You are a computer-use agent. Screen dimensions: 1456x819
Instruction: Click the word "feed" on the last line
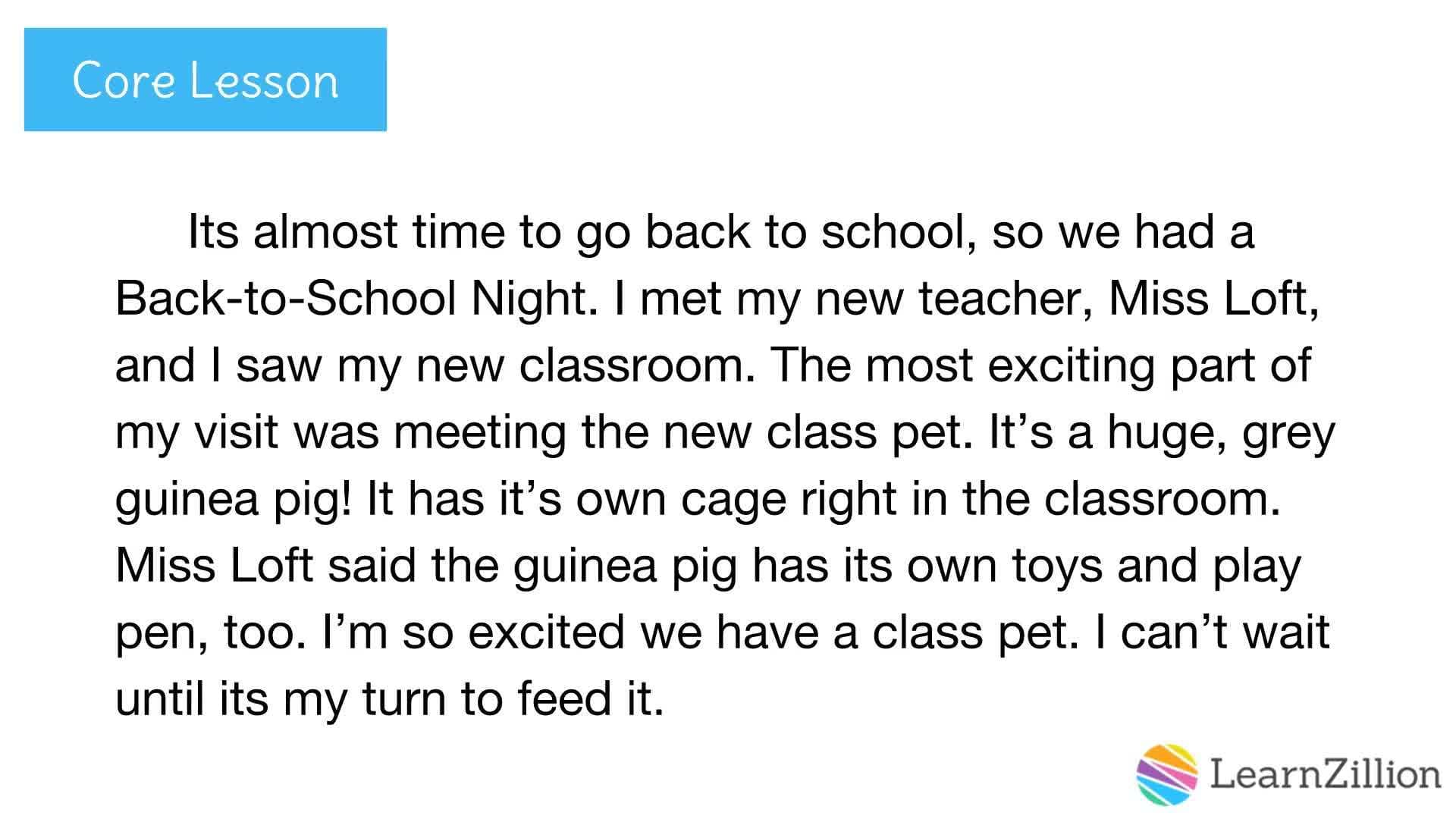[x=564, y=699]
